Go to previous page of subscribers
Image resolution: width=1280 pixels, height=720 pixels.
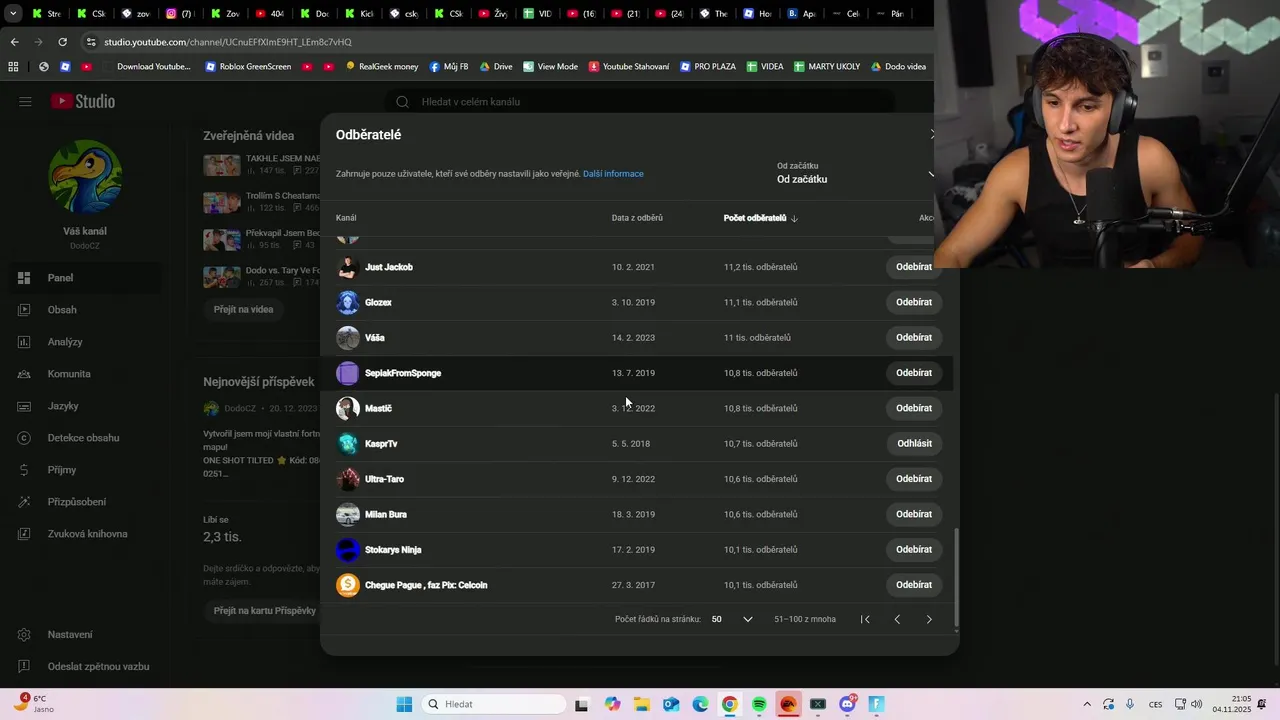click(x=897, y=620)
